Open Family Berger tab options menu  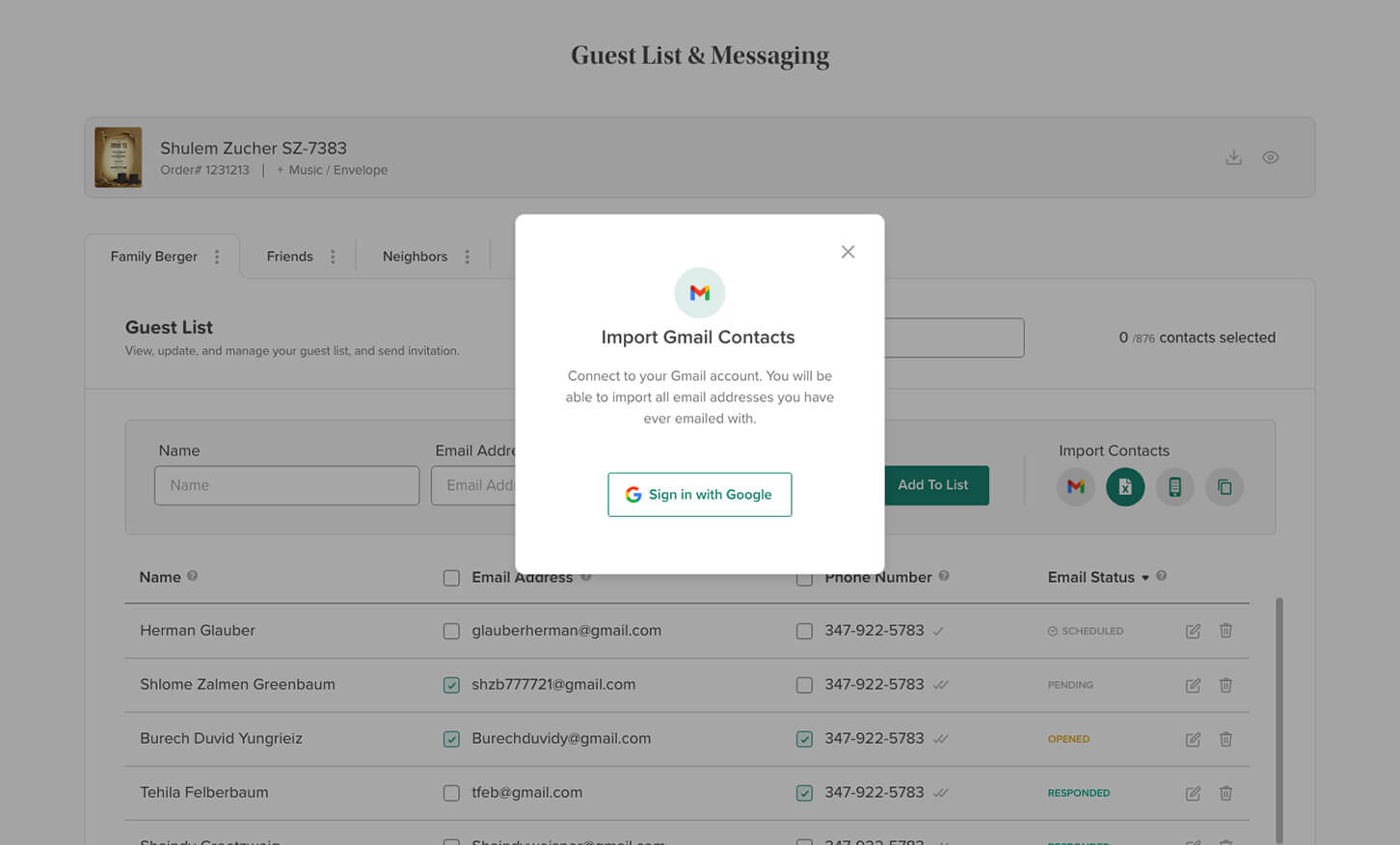[x=217, y=257]
